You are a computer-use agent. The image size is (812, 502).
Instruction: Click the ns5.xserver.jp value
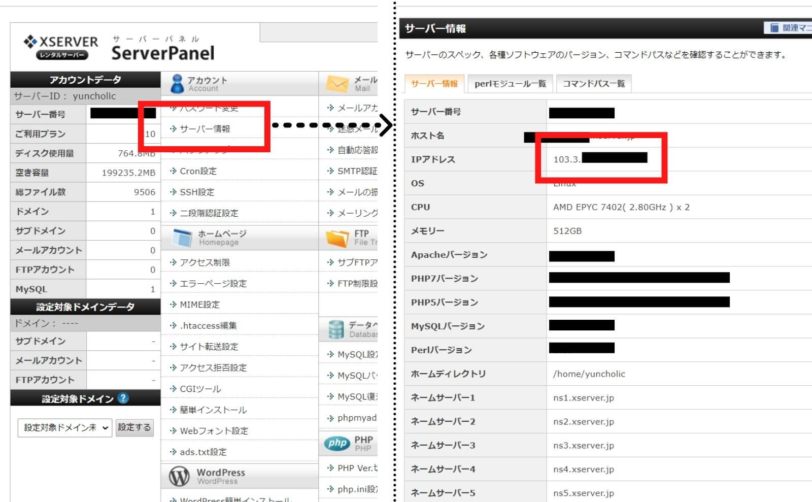coord(583,493)
